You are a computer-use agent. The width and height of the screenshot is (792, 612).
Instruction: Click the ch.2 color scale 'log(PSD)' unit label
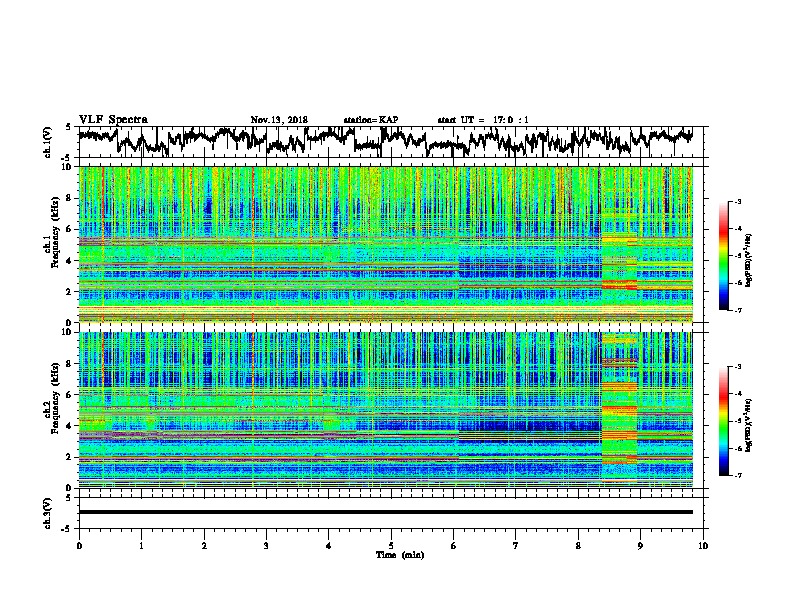pos(749,424)
